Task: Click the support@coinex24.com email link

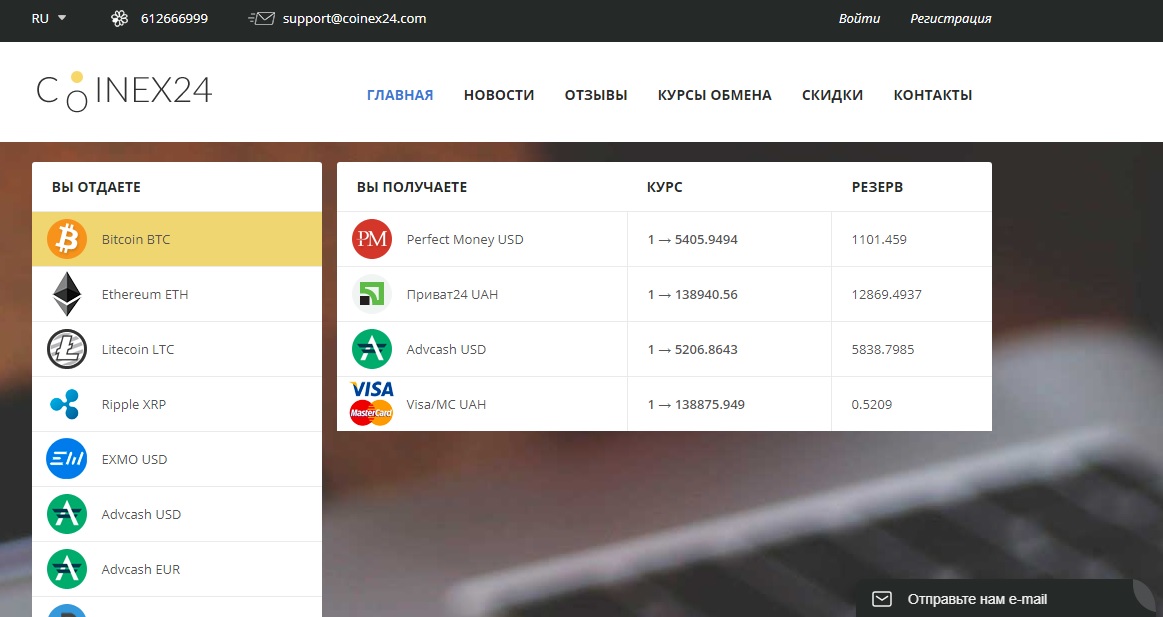Action: click(354, 18)
